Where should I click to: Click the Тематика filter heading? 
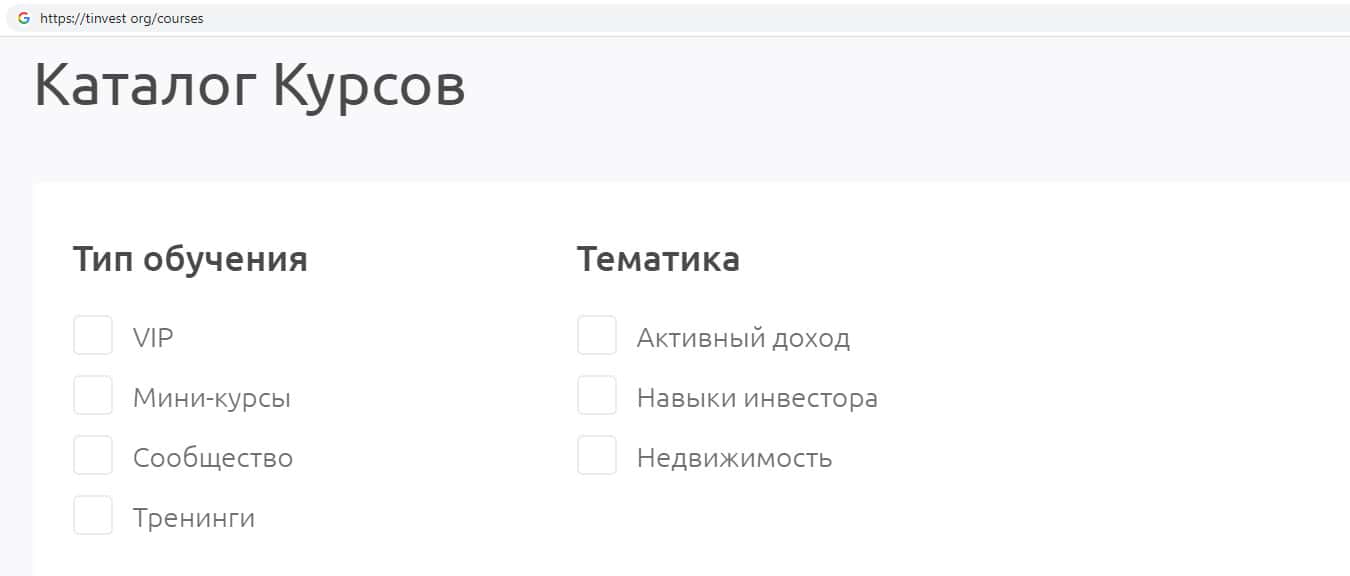(658, 259)
